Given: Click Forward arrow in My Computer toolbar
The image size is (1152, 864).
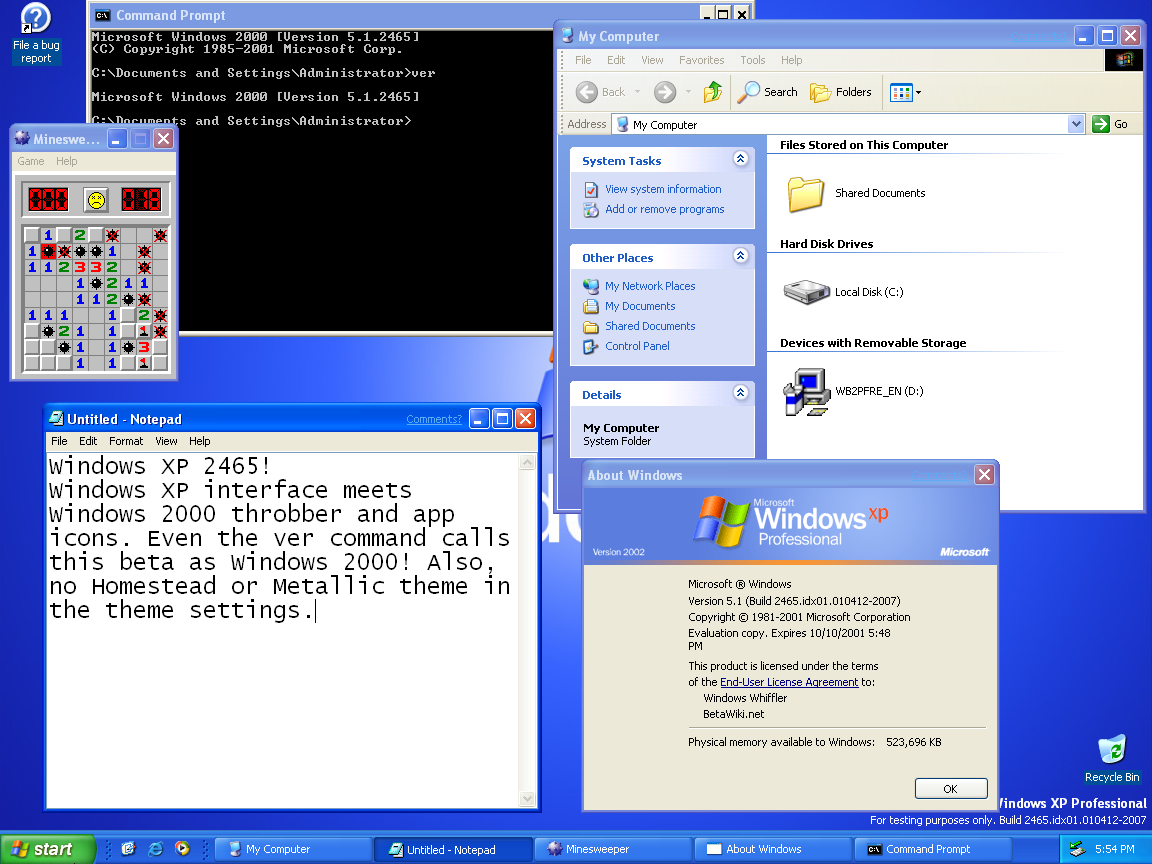Looking at the screenshot, I should (x=665, y=92).
